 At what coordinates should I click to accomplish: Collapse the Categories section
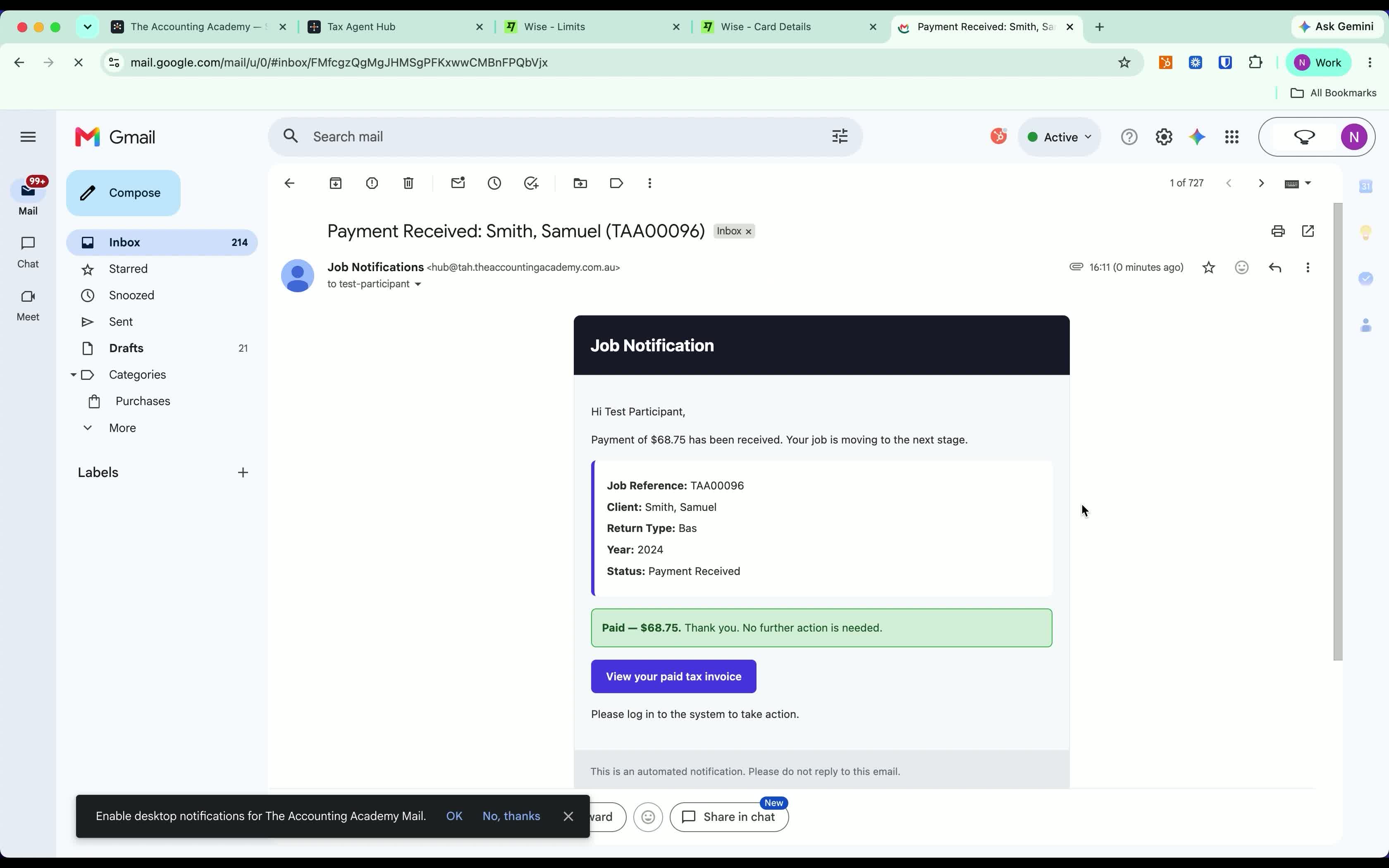coord(74,374)
